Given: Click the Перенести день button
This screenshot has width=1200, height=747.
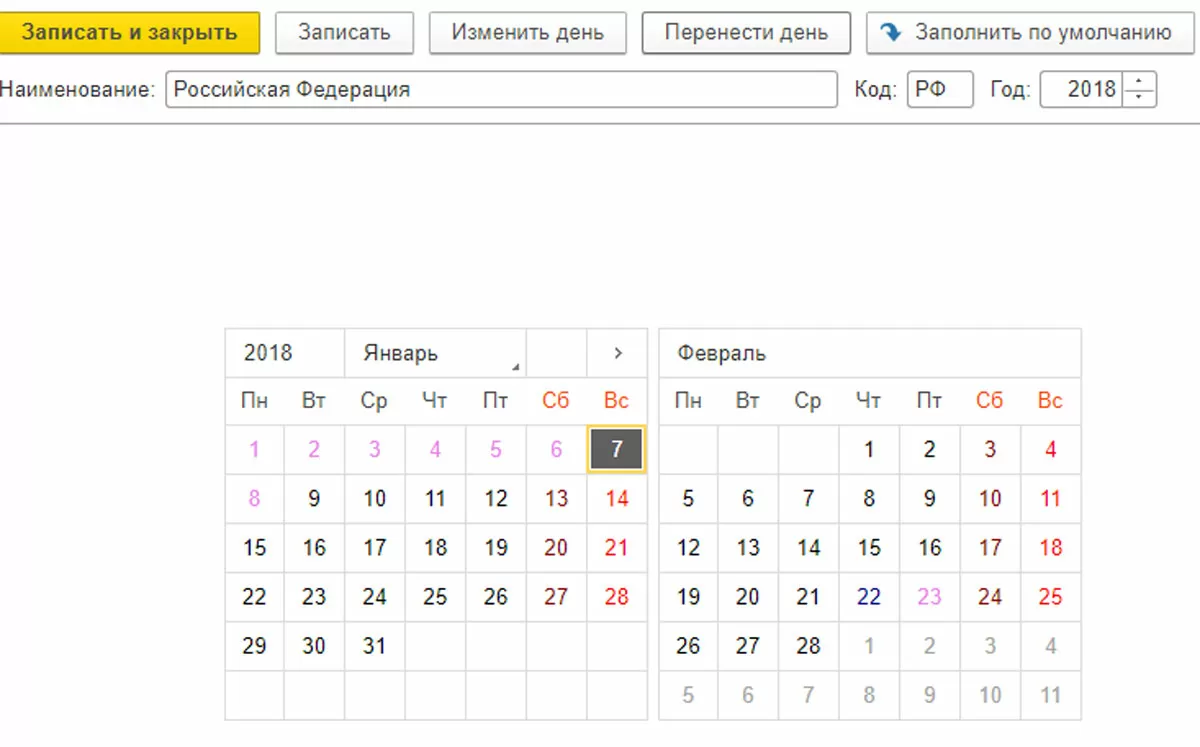Looking at the screenshot, I should tap(746, 32).
